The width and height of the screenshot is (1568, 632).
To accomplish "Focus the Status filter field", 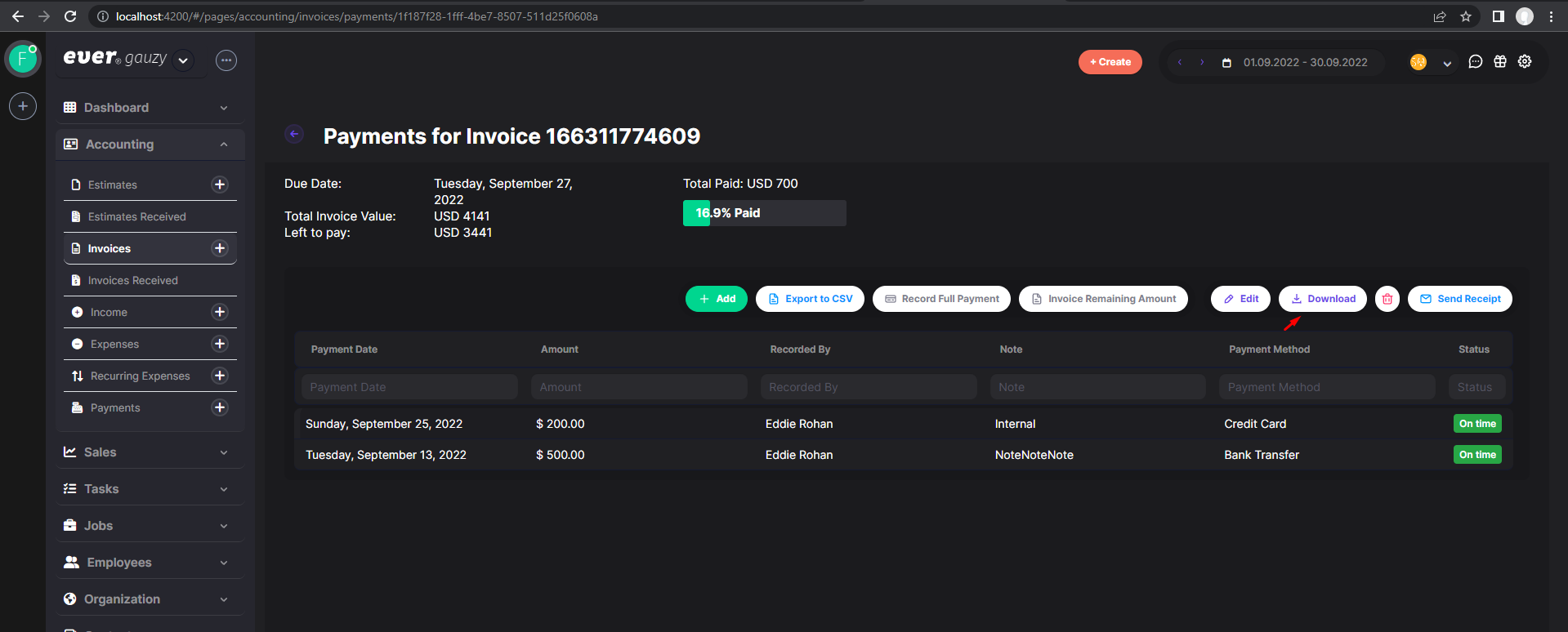I will coord(1477,387).
